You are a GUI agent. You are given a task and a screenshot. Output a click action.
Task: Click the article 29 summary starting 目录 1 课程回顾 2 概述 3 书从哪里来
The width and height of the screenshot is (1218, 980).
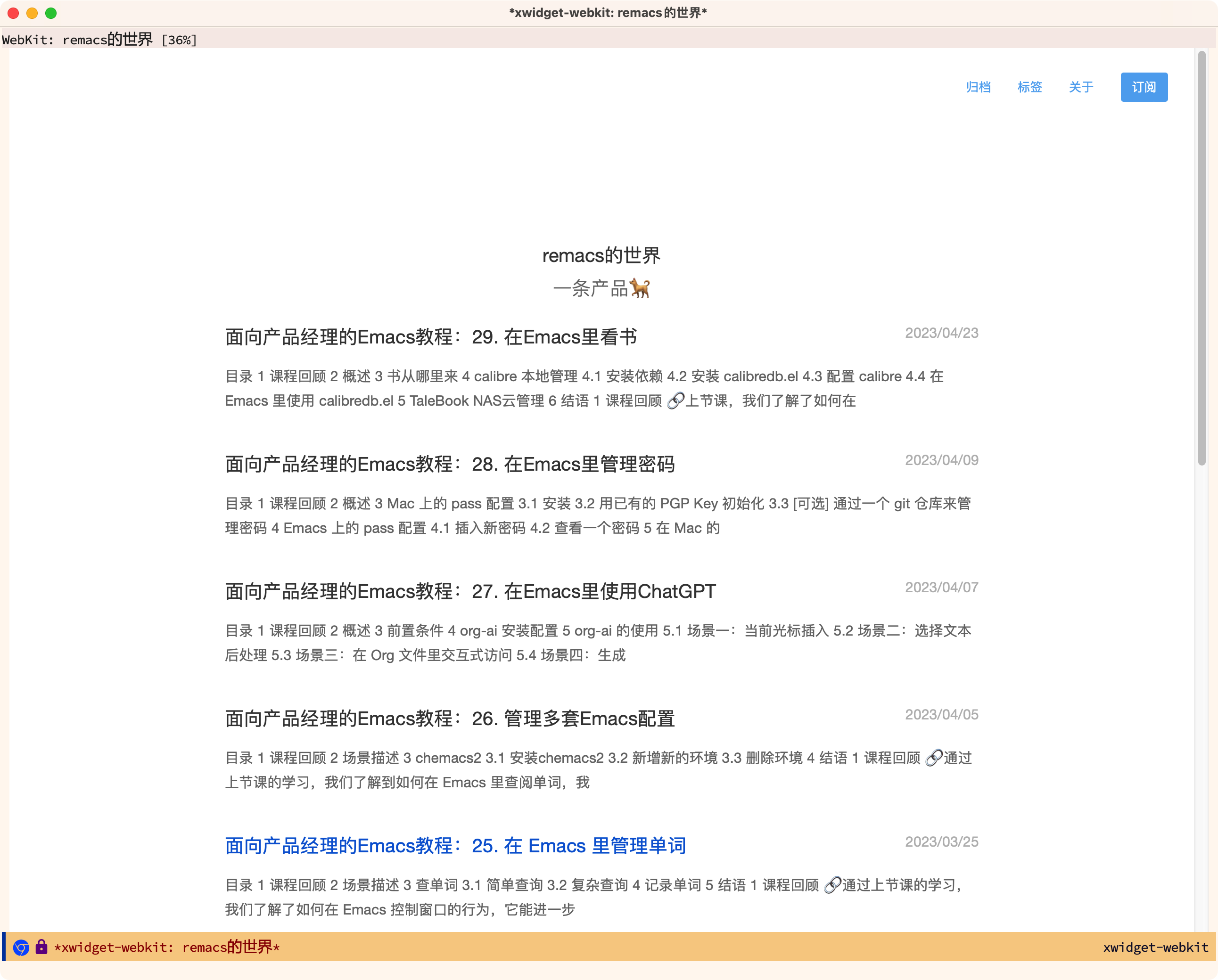(x=584, y=389)
